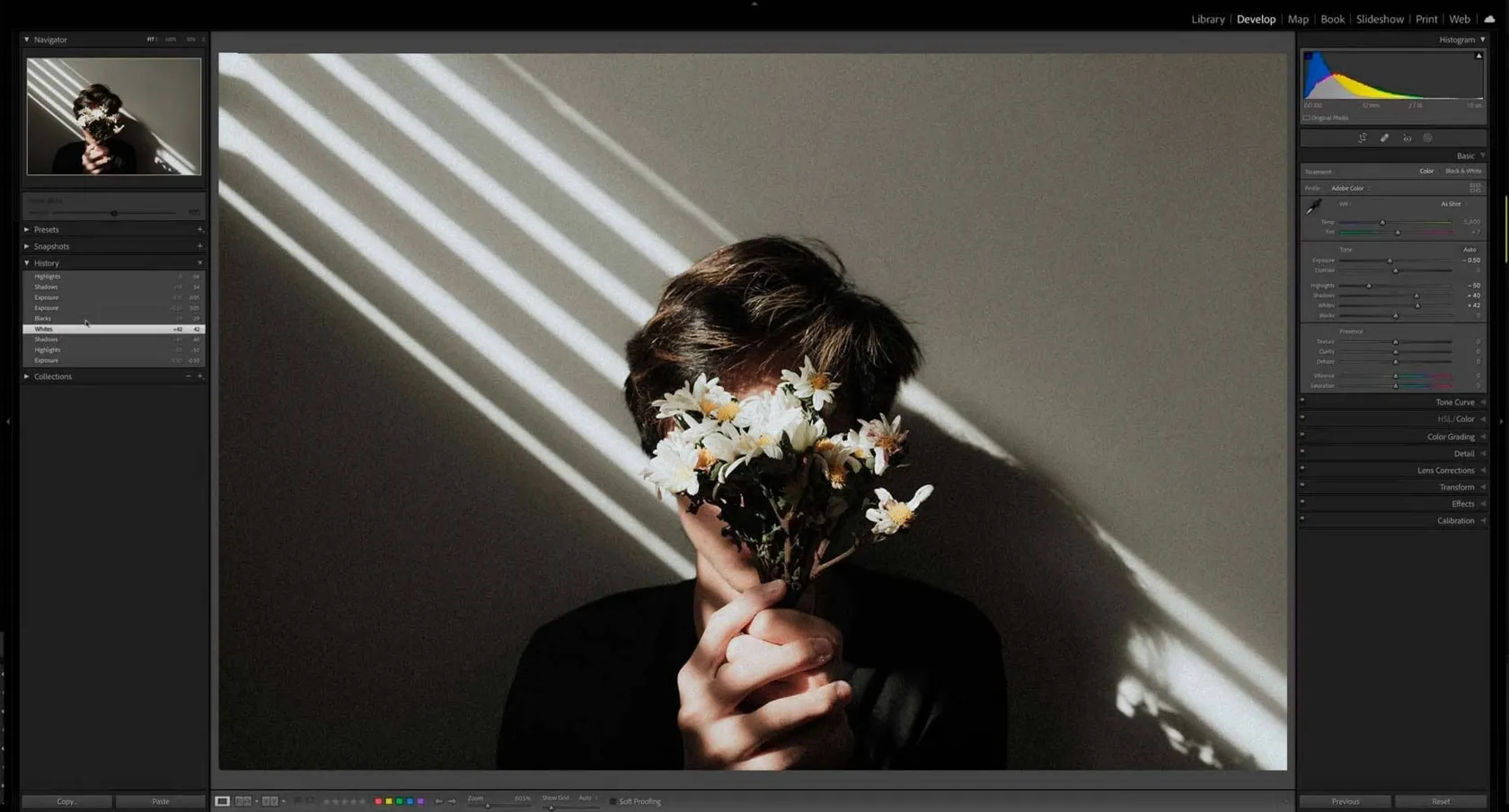This screenshot has width=1509, height=812.
Task: Collapse the History panel
Action: 28,262
